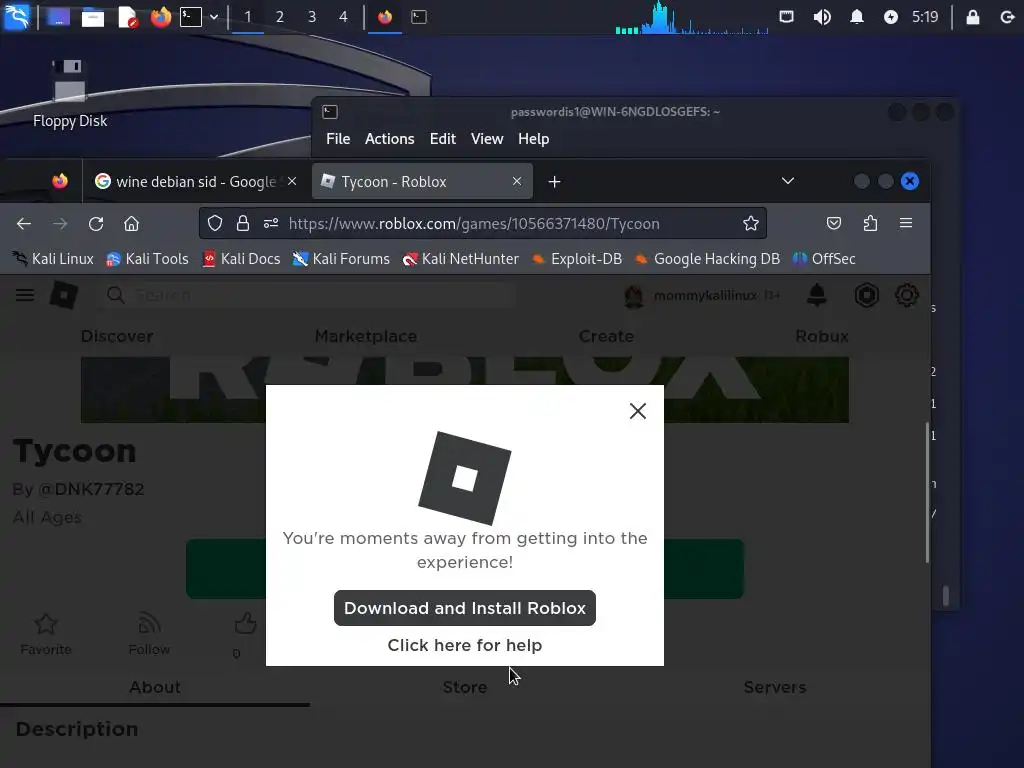Screen dimensions: 1024x768
Task: Select Firefox window in the taskbar
Action: click(x=385, y=17)
